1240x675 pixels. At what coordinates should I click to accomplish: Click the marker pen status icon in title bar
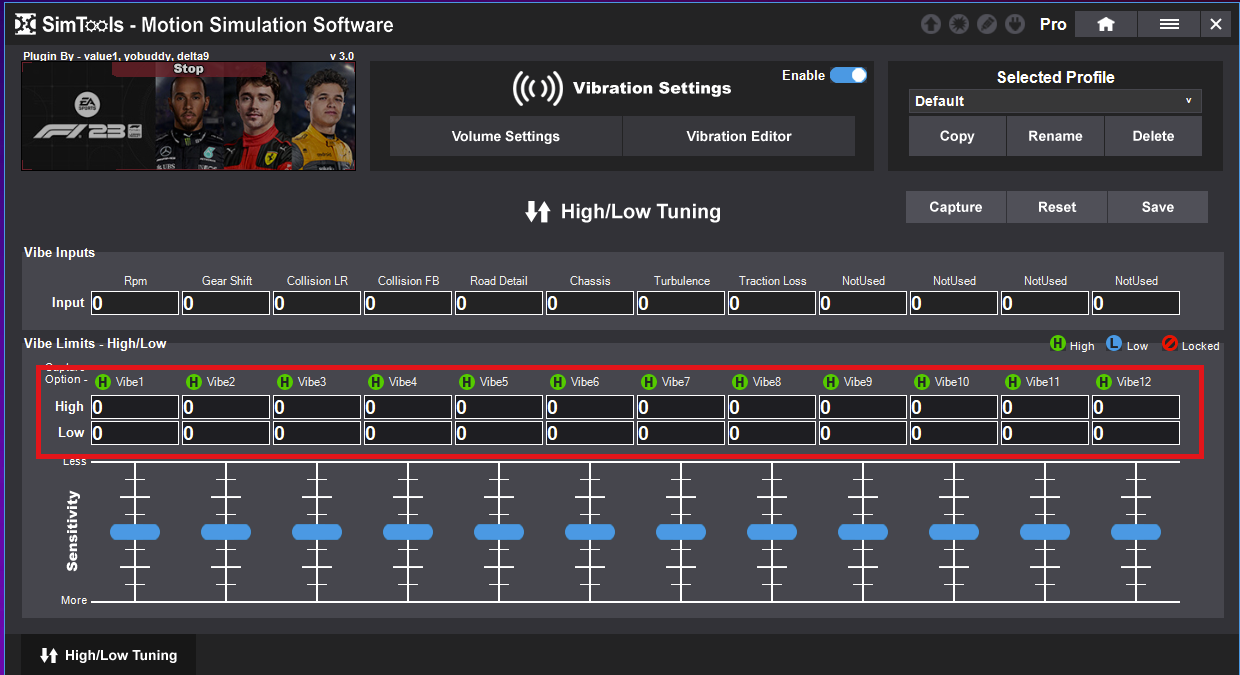pos(987,24)
